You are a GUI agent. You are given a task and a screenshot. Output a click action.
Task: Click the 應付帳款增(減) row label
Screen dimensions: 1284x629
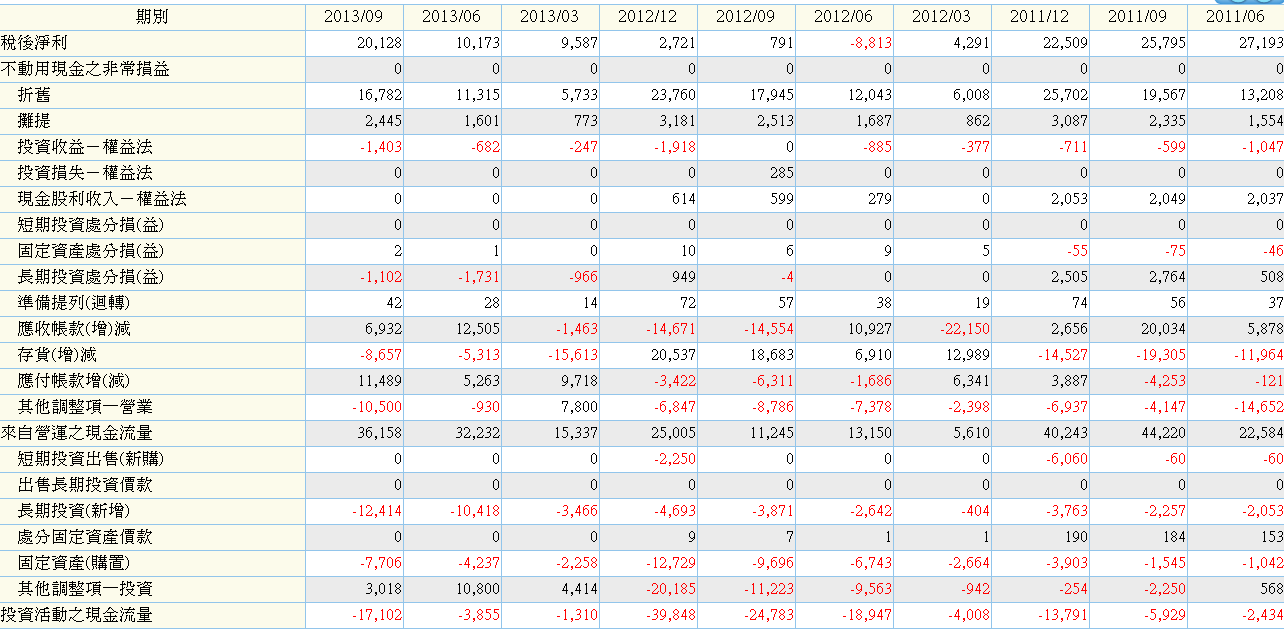(x=74, y=381)
